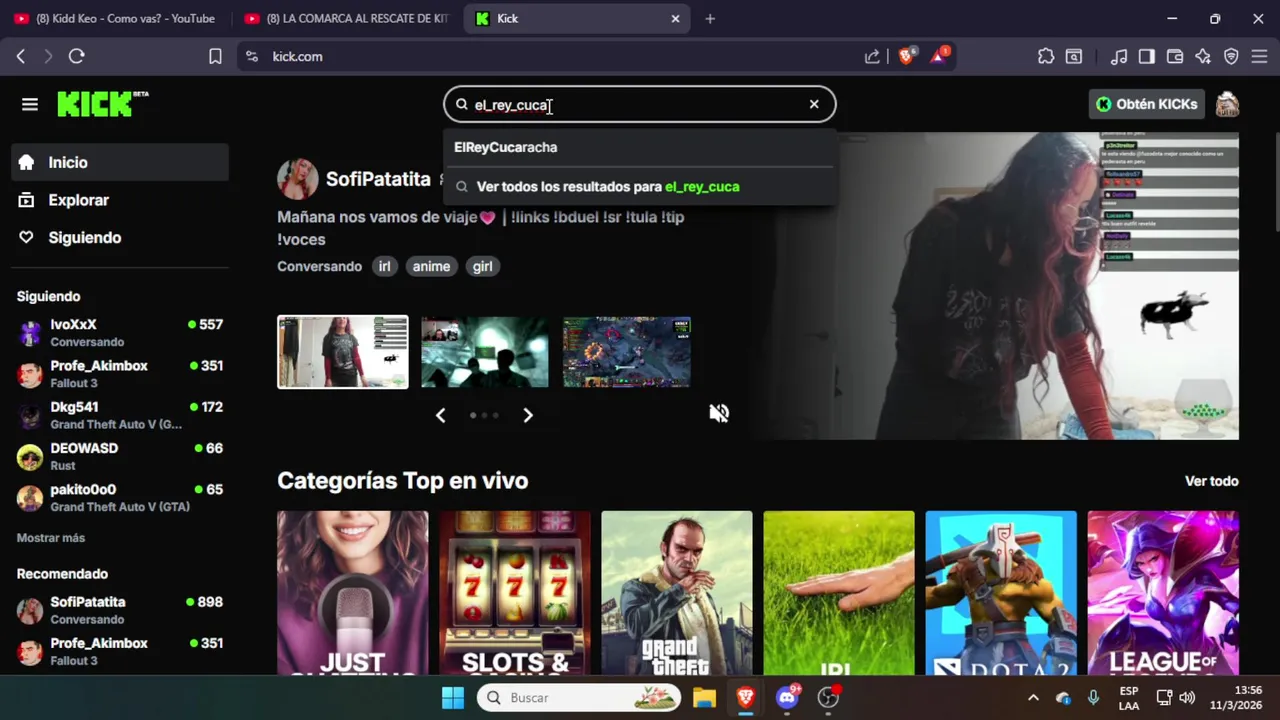The image size is (1280, 720).
Task: Open the browser main menu
Action: coord(1259,57)
